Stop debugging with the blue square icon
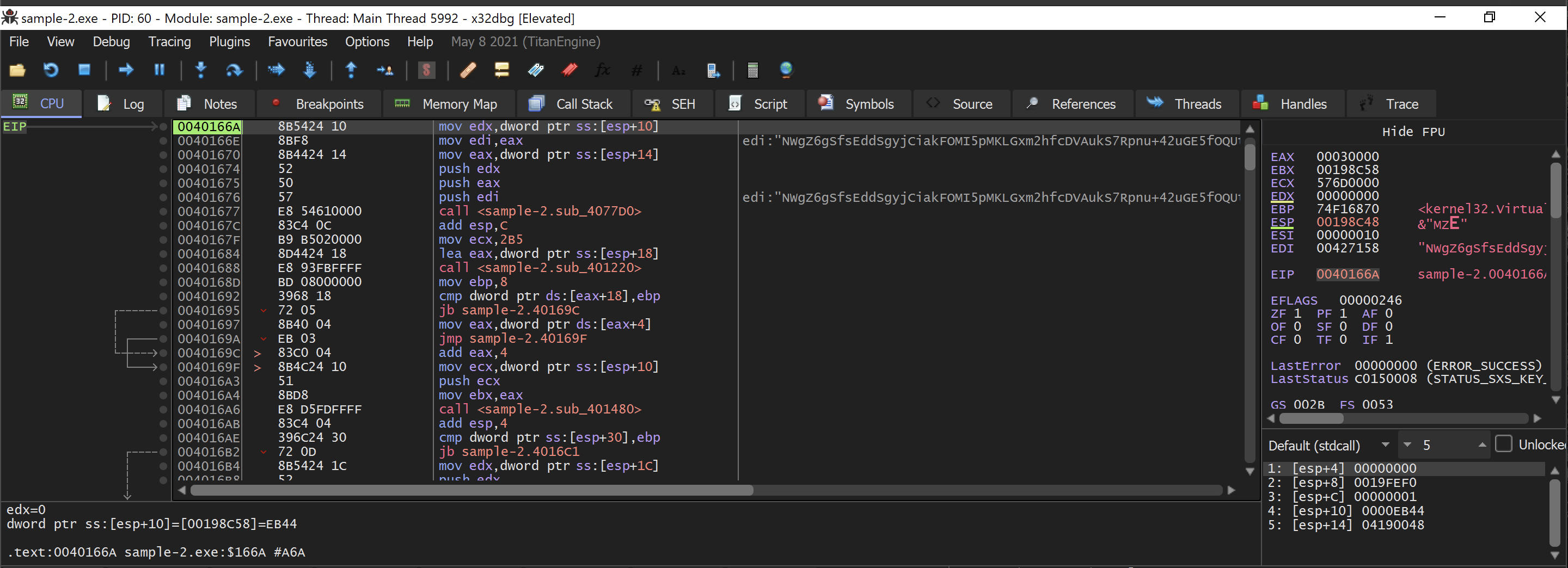This screenshot has height=568, width=1568. click(84, 70)
